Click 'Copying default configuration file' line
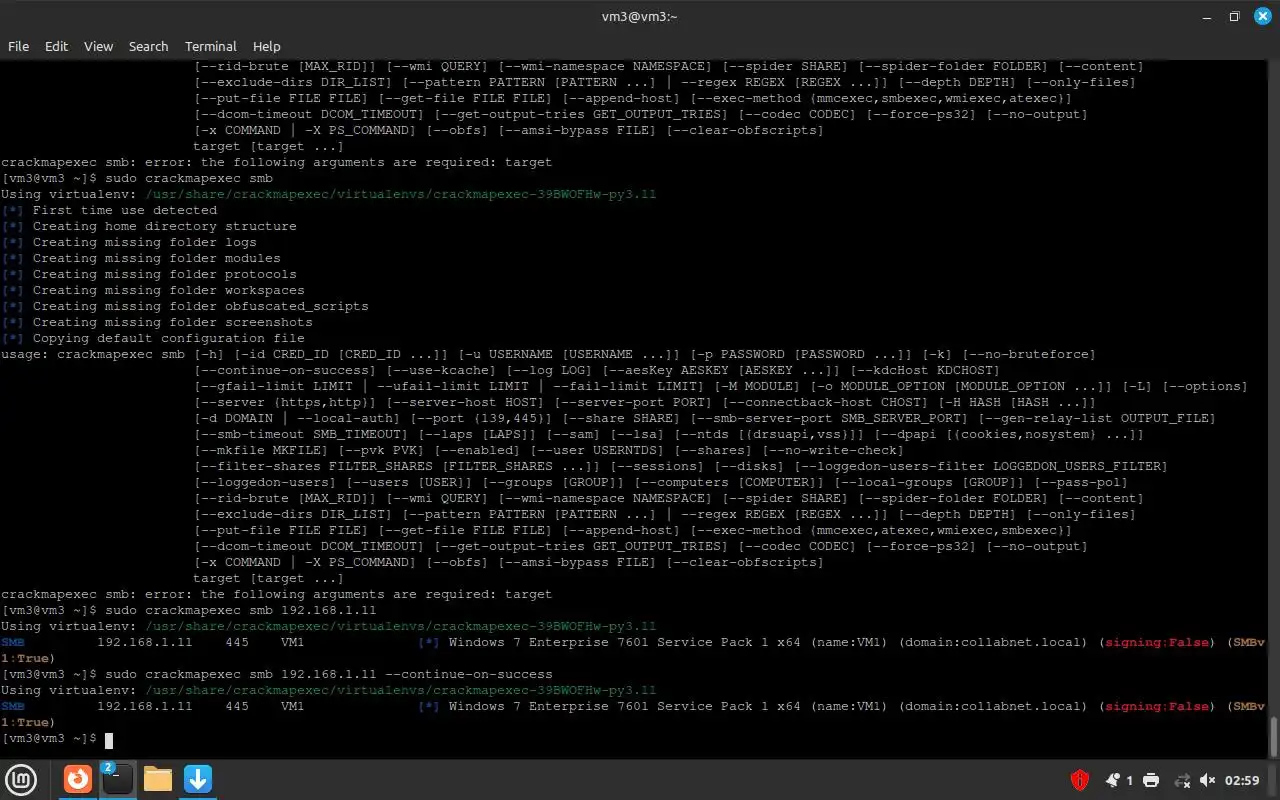1280x800 pixels. [169, 338]
